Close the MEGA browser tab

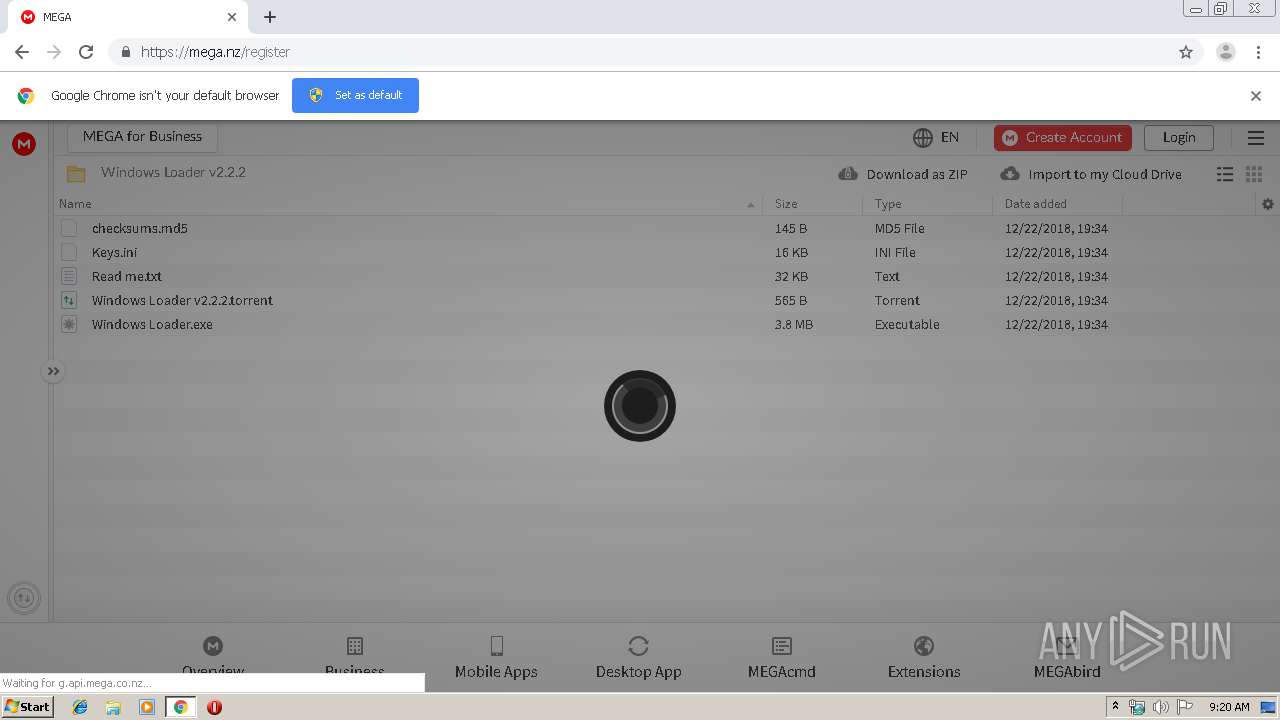232,17
